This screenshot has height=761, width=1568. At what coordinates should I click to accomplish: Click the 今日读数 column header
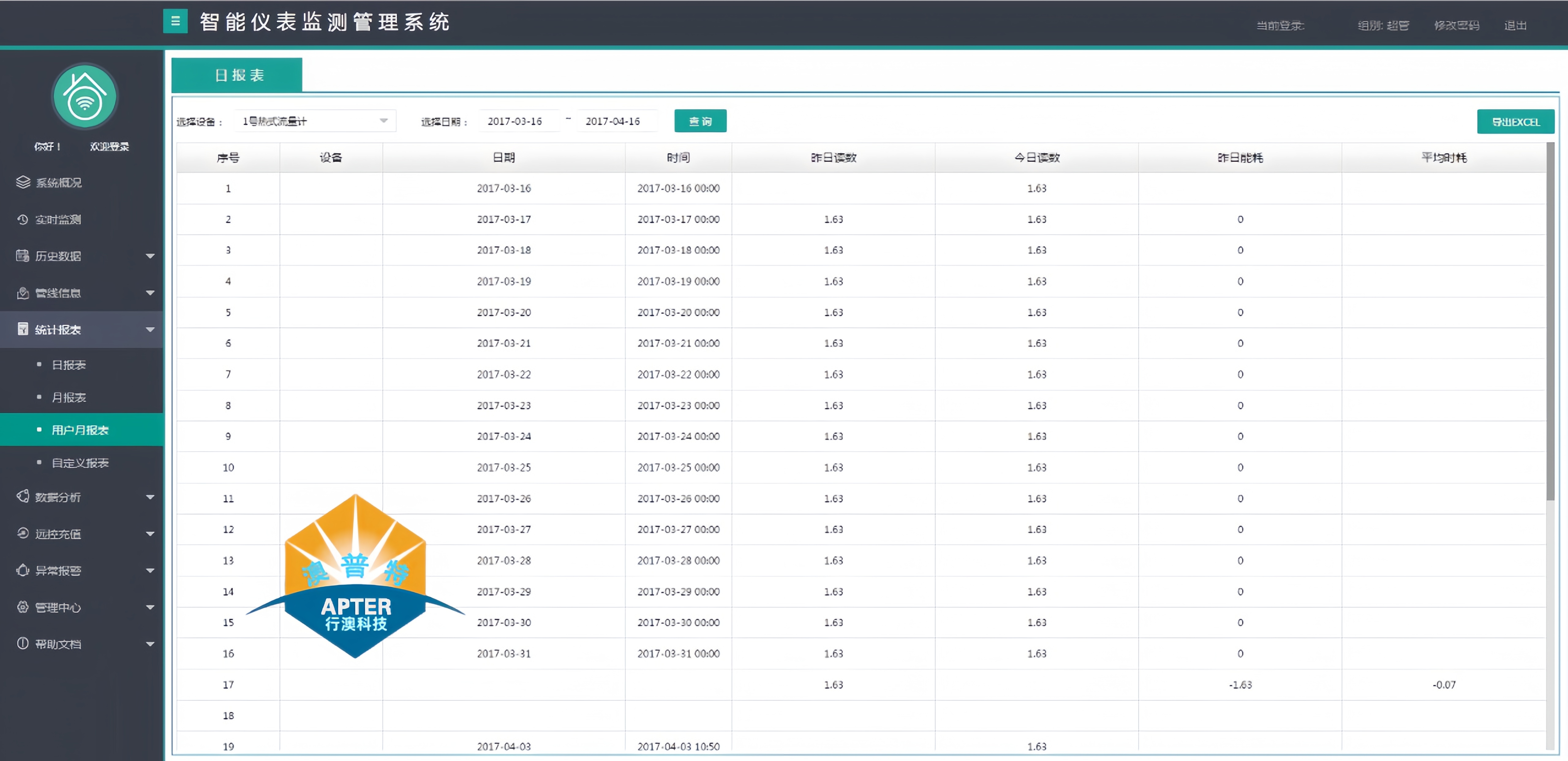(x=1037, y=158)
